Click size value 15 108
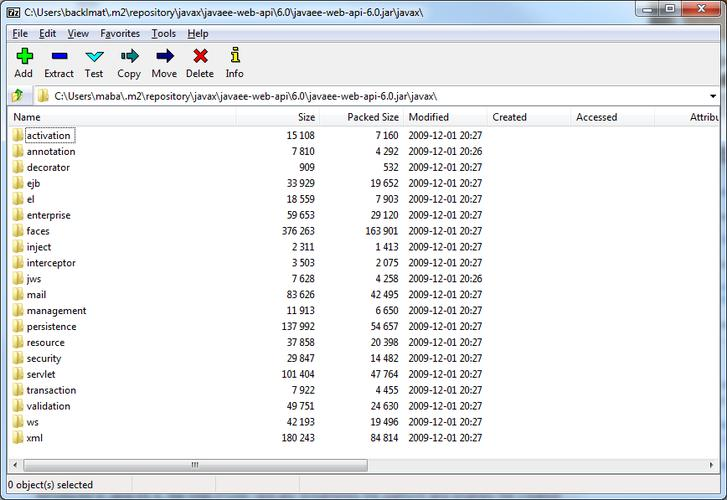This screenshot has height=500, width=727. (300, 135)
